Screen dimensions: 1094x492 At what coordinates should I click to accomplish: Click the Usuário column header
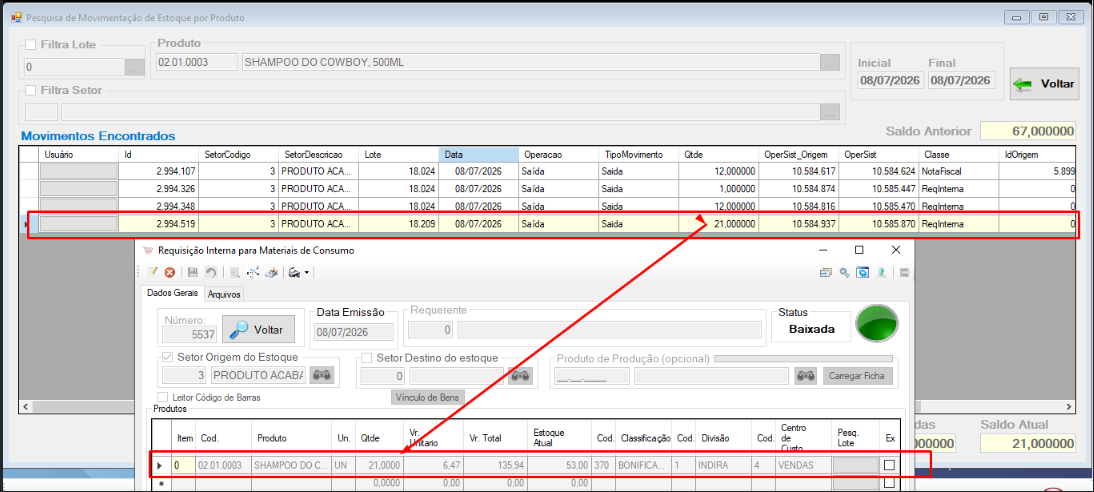coord(79,154)
